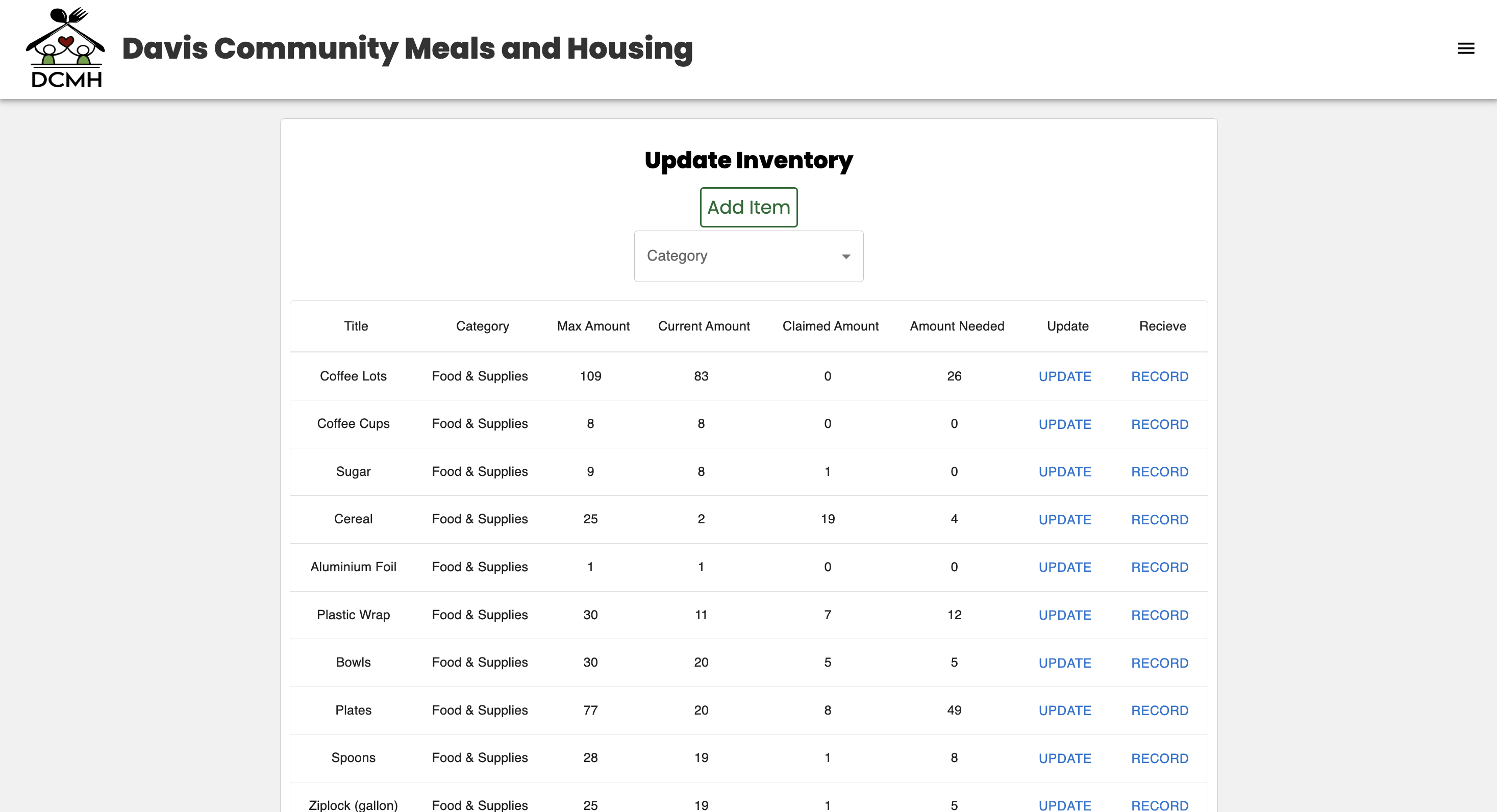Click the DCMH logo

tap(66, 48)
